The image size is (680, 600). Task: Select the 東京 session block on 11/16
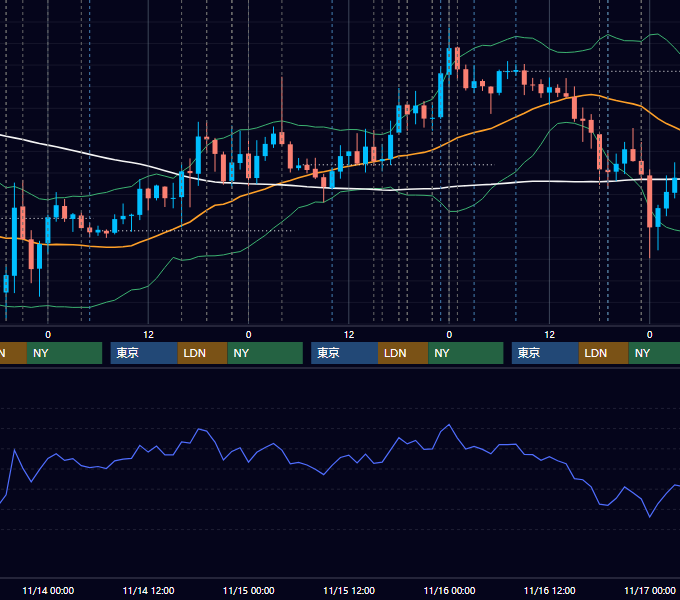click(x=545, y=353)
